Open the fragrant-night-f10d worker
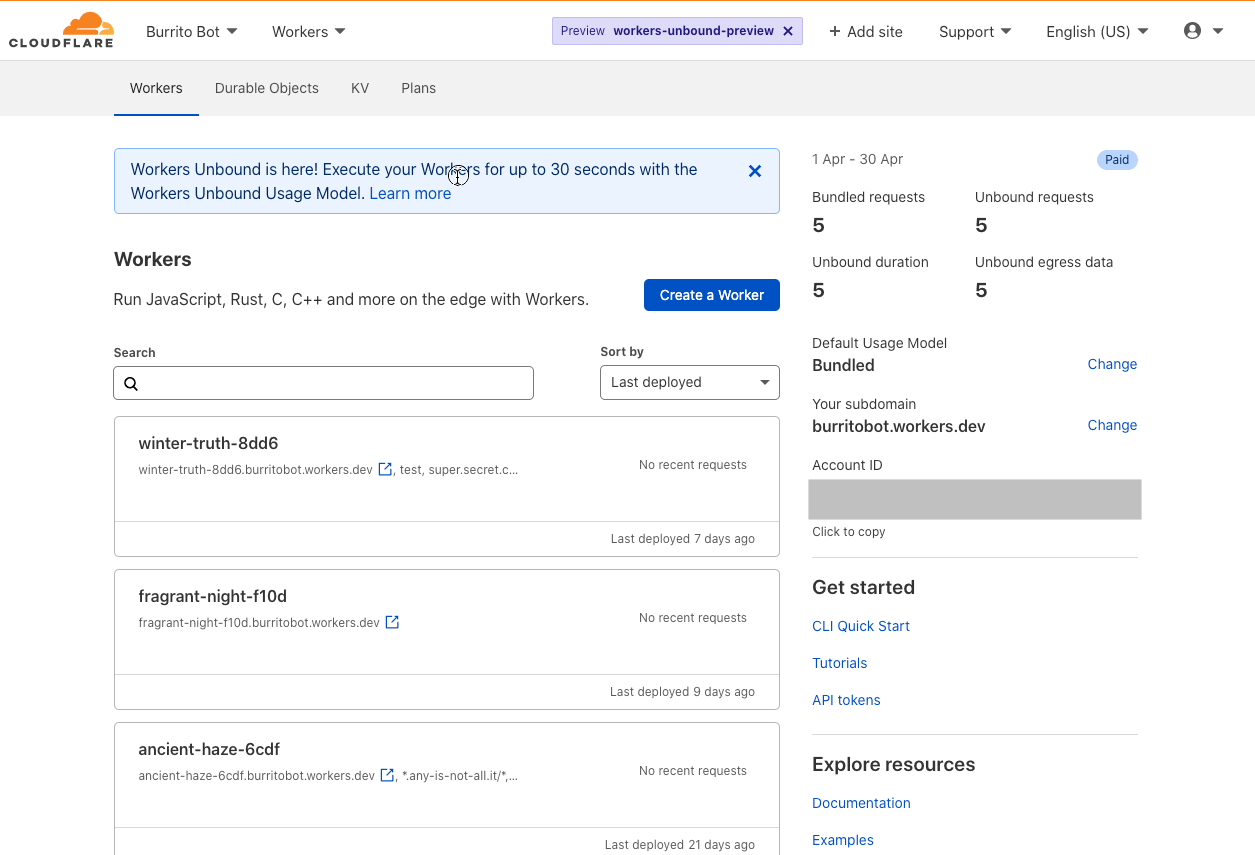Image resolution: width=1255 pixels, height=855 pixels. 212,596
